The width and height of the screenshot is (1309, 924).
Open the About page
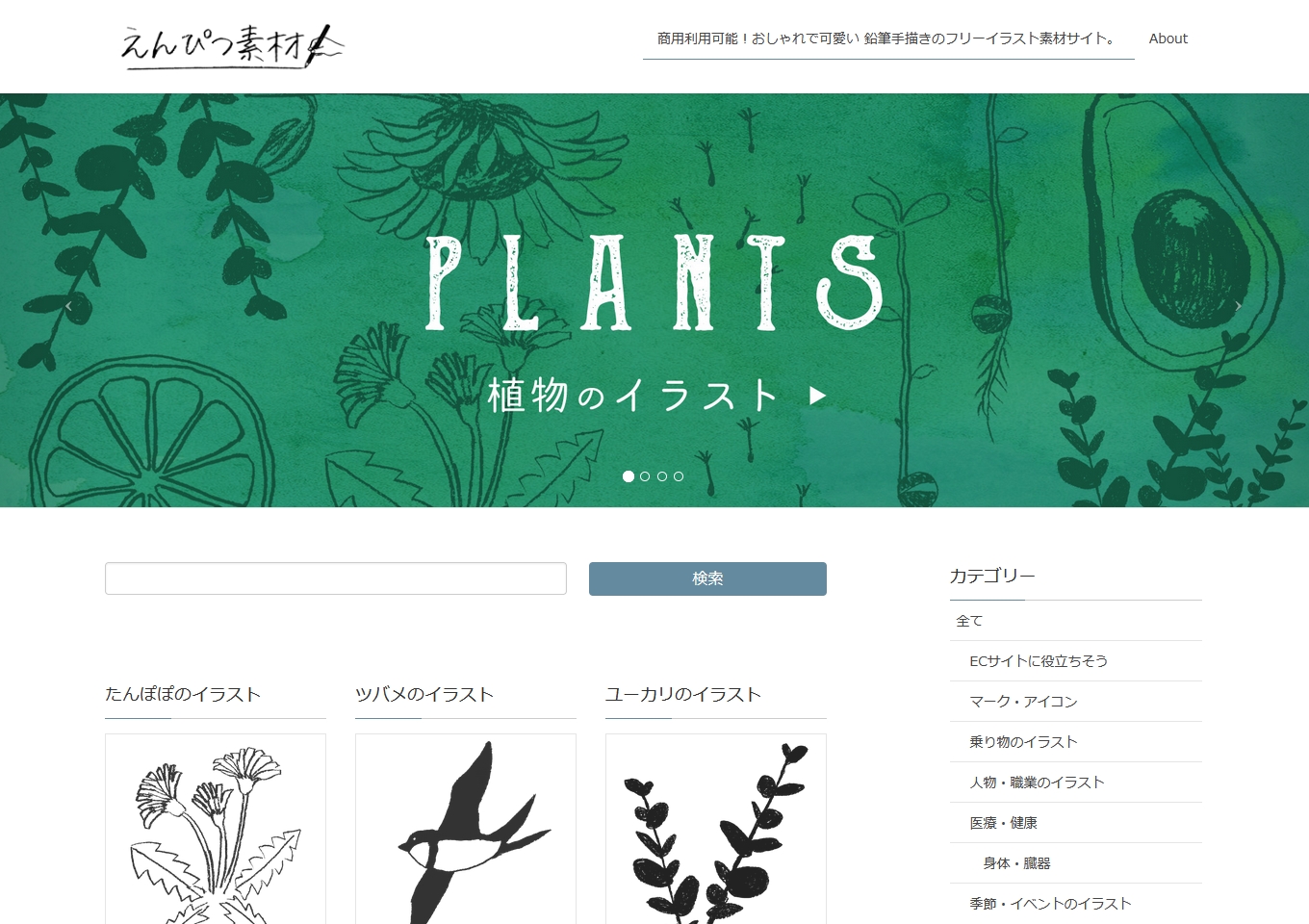coord(1168,38)
